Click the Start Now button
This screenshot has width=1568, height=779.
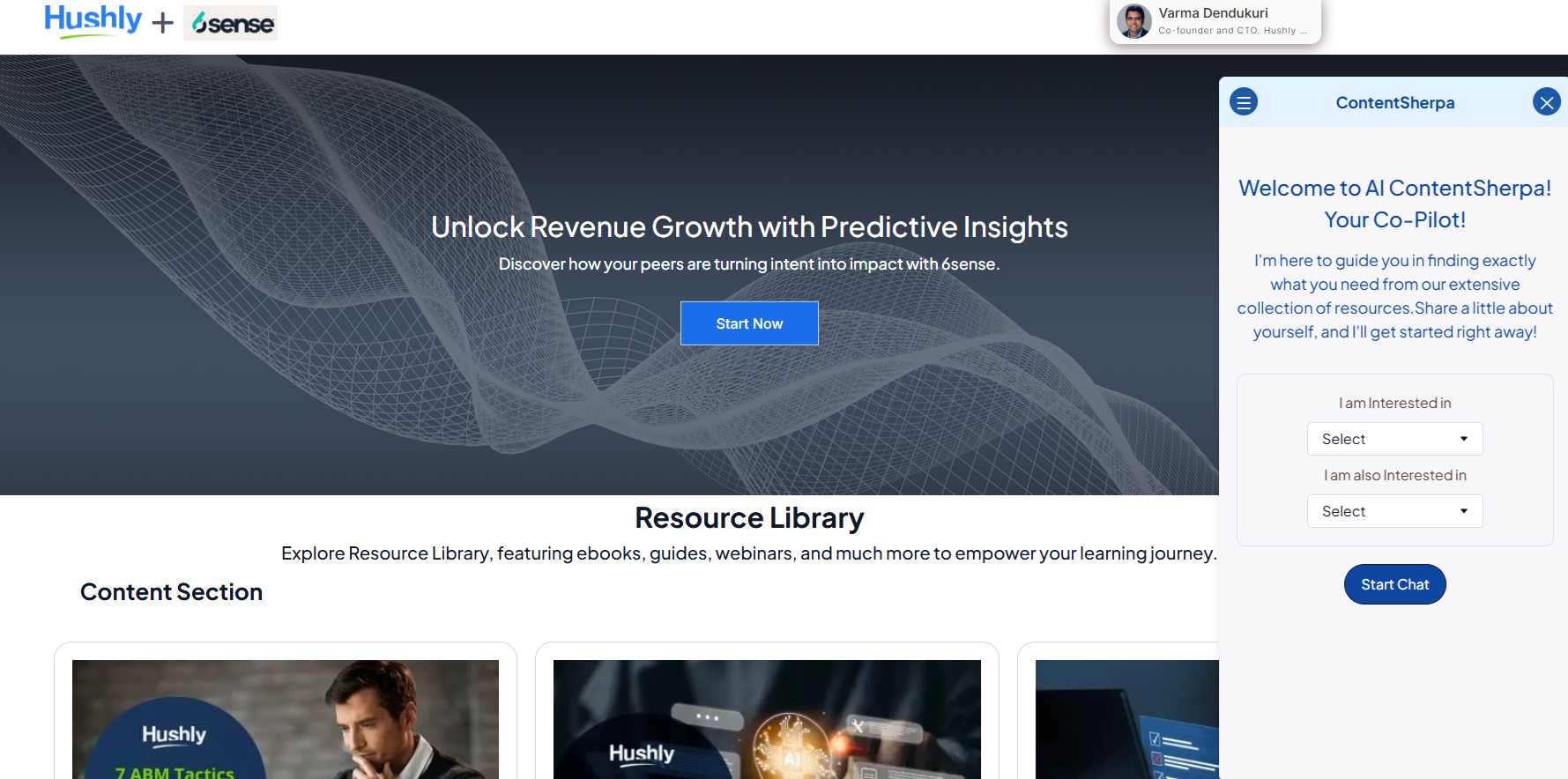(x=749, y=323)
